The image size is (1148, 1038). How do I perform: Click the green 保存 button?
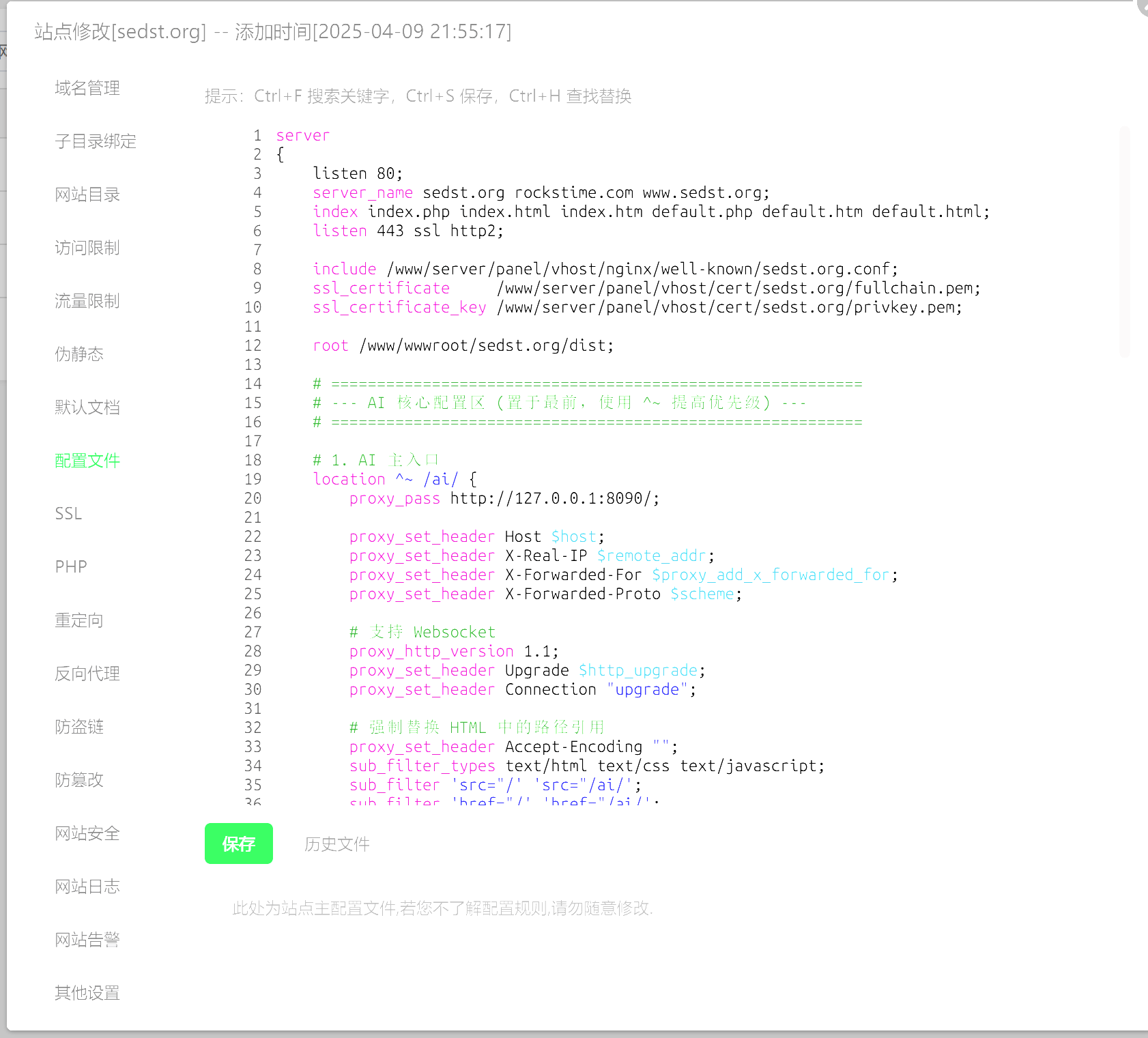point(239,844)
